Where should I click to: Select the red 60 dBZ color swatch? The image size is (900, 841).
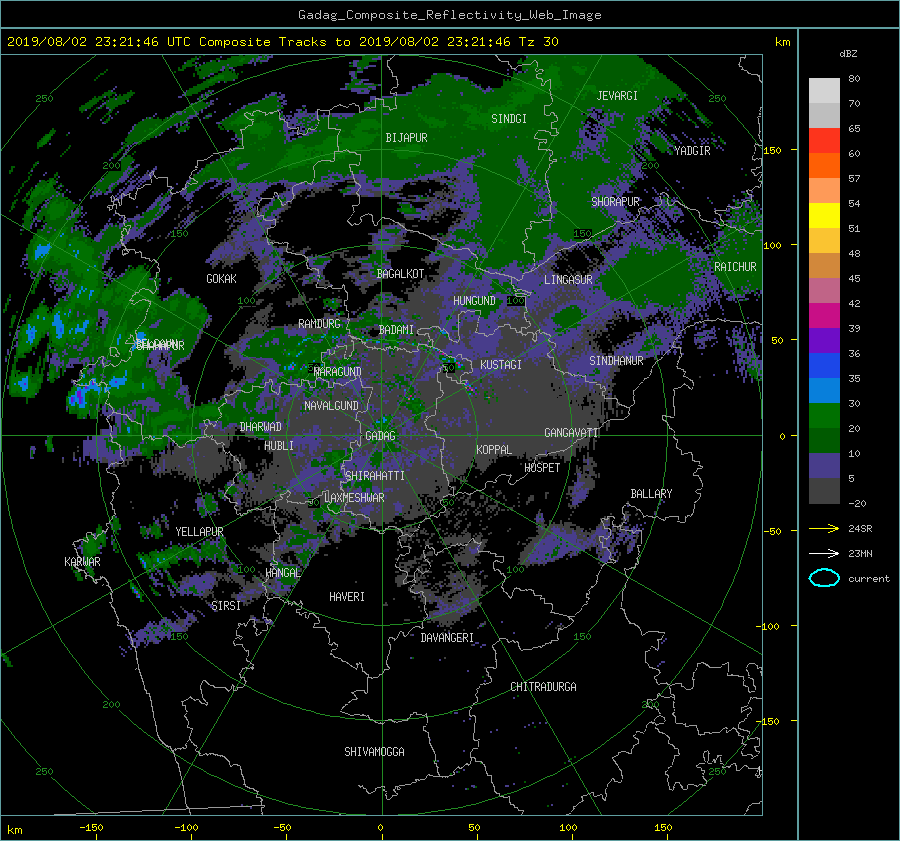click(x=824, y=141)
